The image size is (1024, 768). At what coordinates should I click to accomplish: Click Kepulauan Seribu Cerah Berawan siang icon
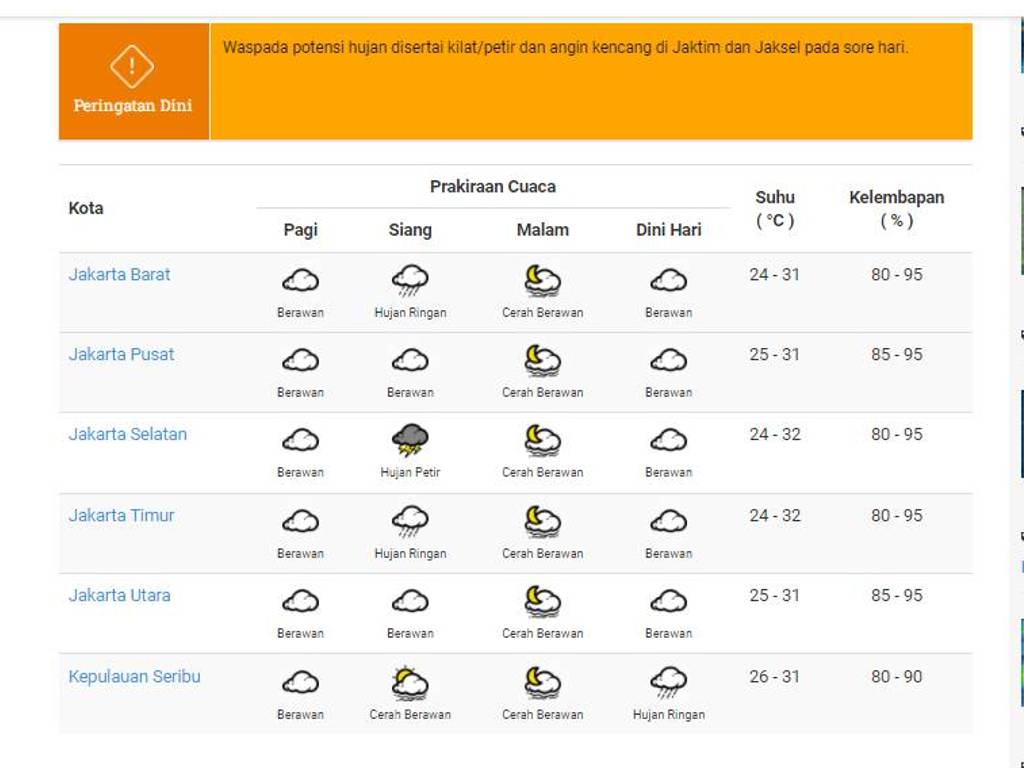point(410,683)
